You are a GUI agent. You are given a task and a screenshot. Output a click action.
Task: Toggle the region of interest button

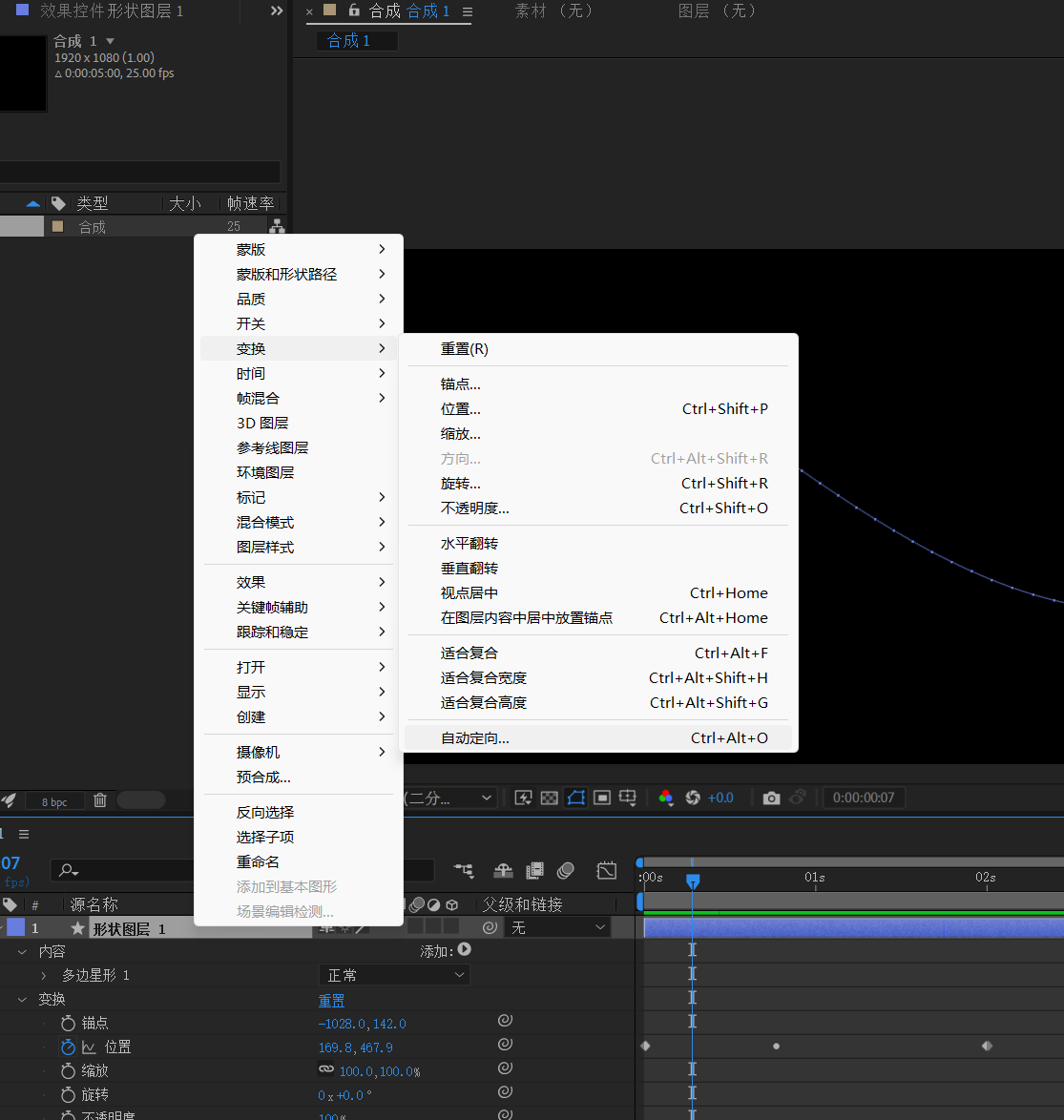pos(602,798)
